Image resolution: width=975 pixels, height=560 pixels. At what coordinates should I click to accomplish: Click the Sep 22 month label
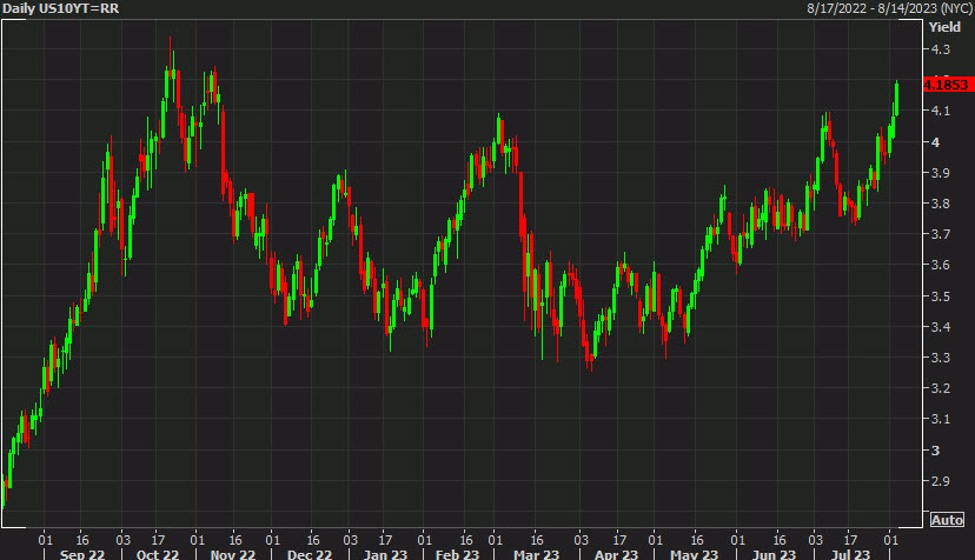[82, 554]
